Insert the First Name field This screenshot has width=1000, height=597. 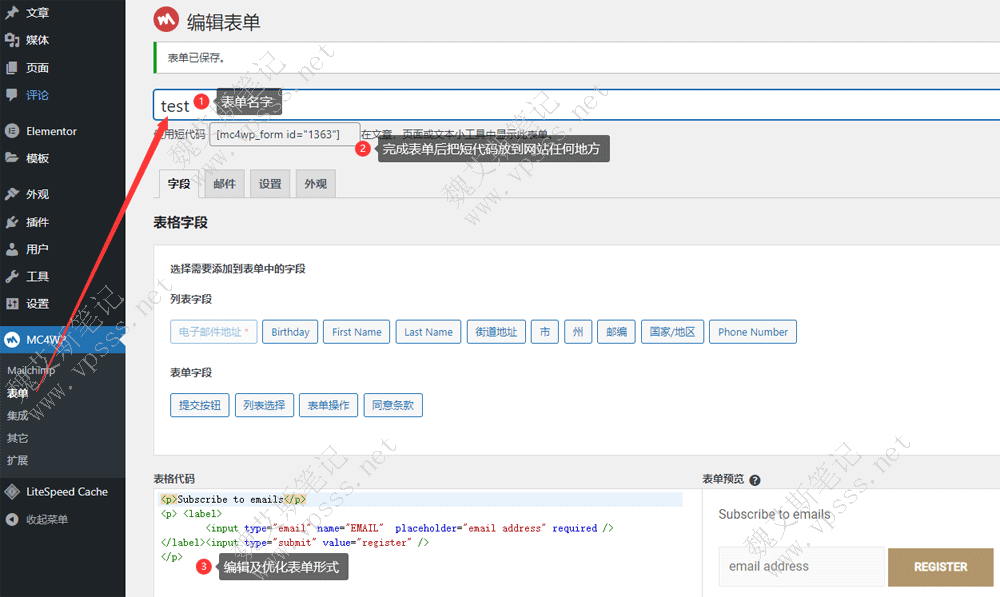pos(356,332)
